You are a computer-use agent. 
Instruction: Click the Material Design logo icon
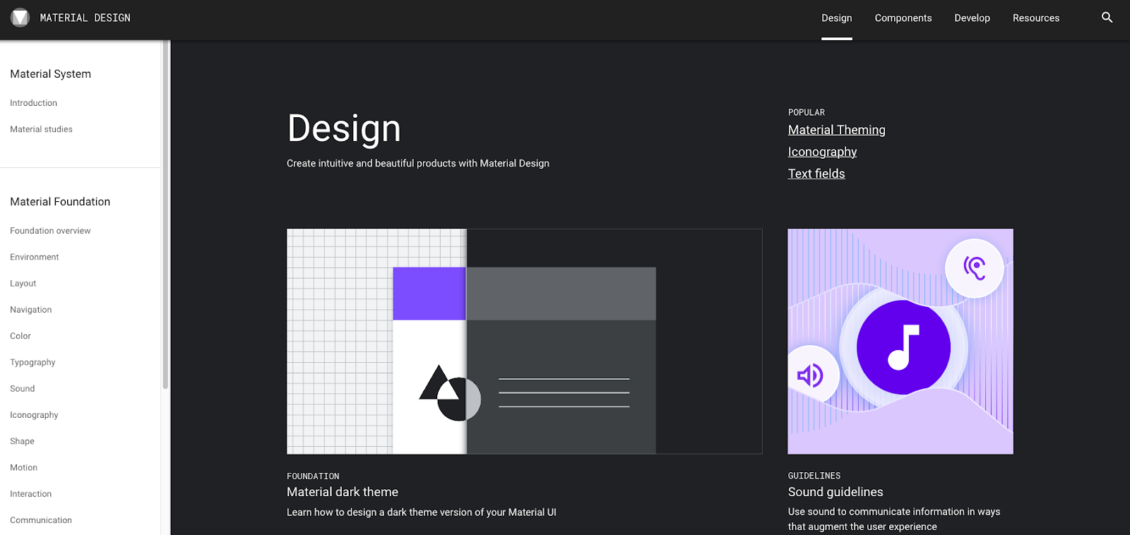(19, 18)
